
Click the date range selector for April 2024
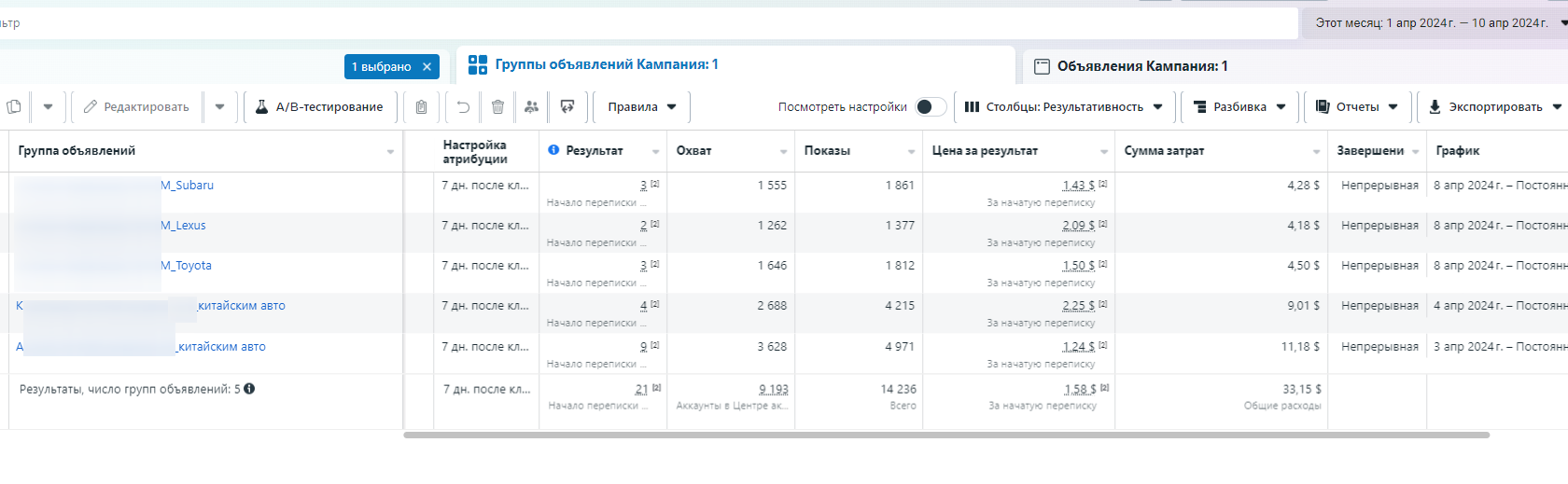[1432, 23]
